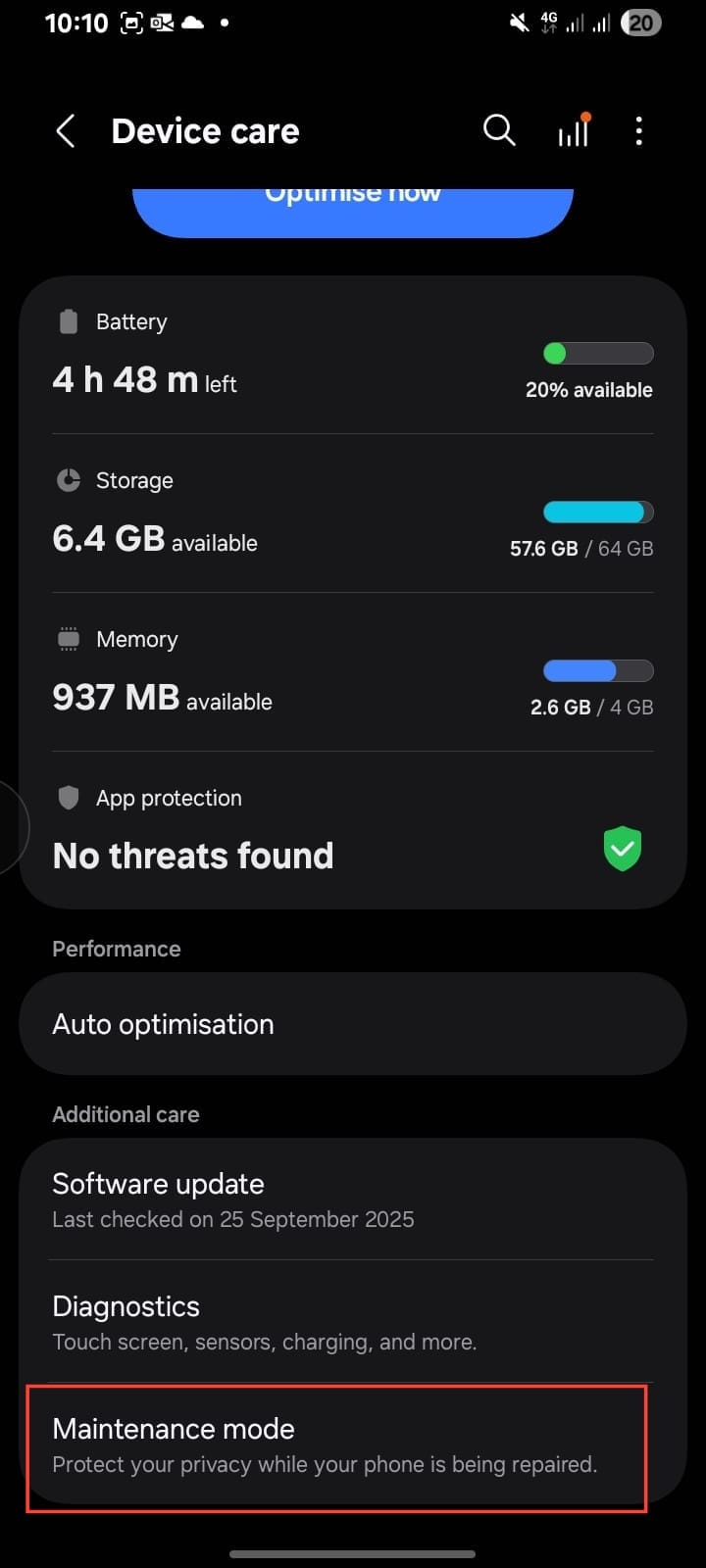Tap the battery level progress bar
The height and width of the screenshot is (1568, 706).
click(x=597, y=353)
